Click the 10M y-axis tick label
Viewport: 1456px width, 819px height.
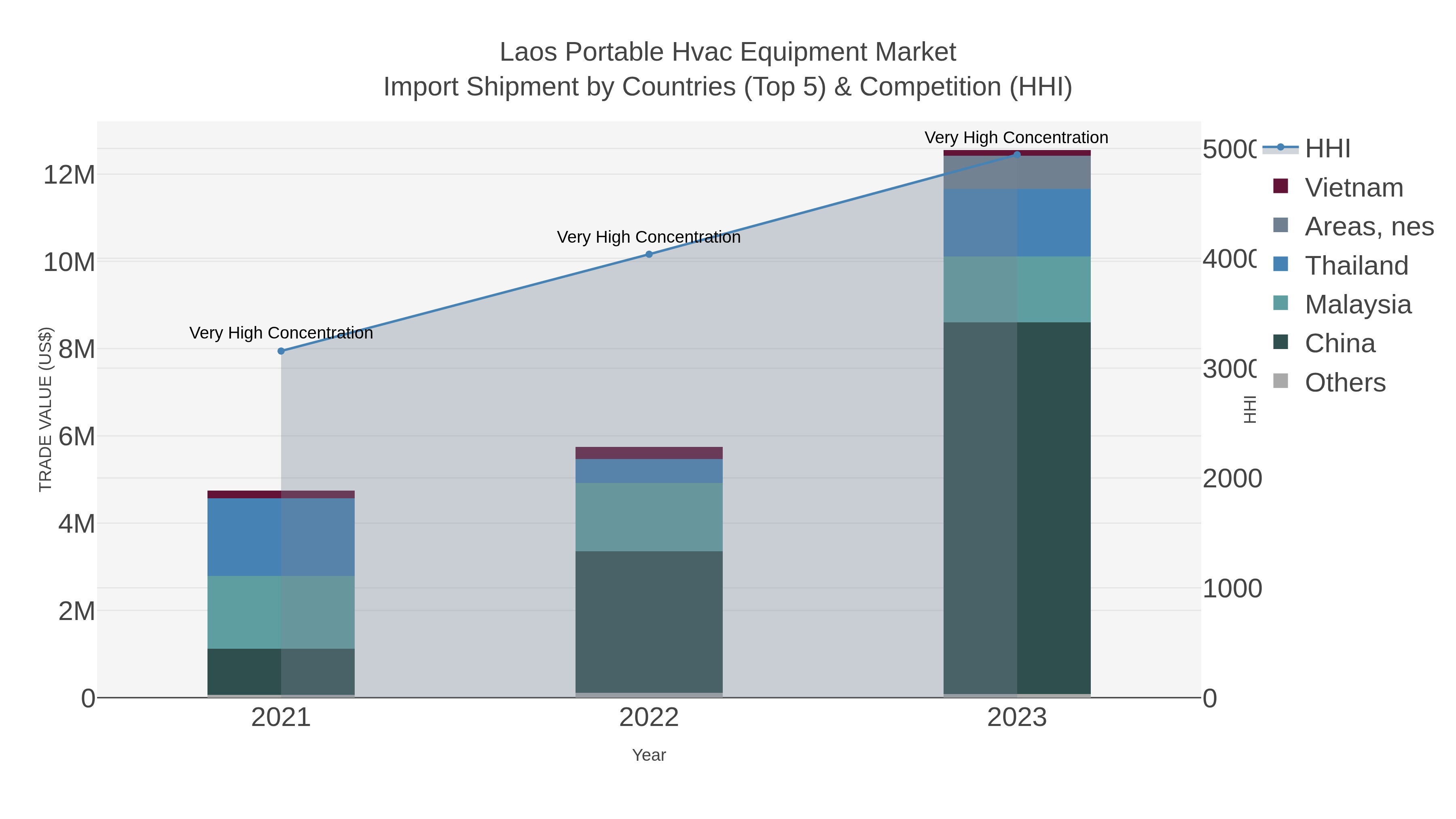point(69,262)
